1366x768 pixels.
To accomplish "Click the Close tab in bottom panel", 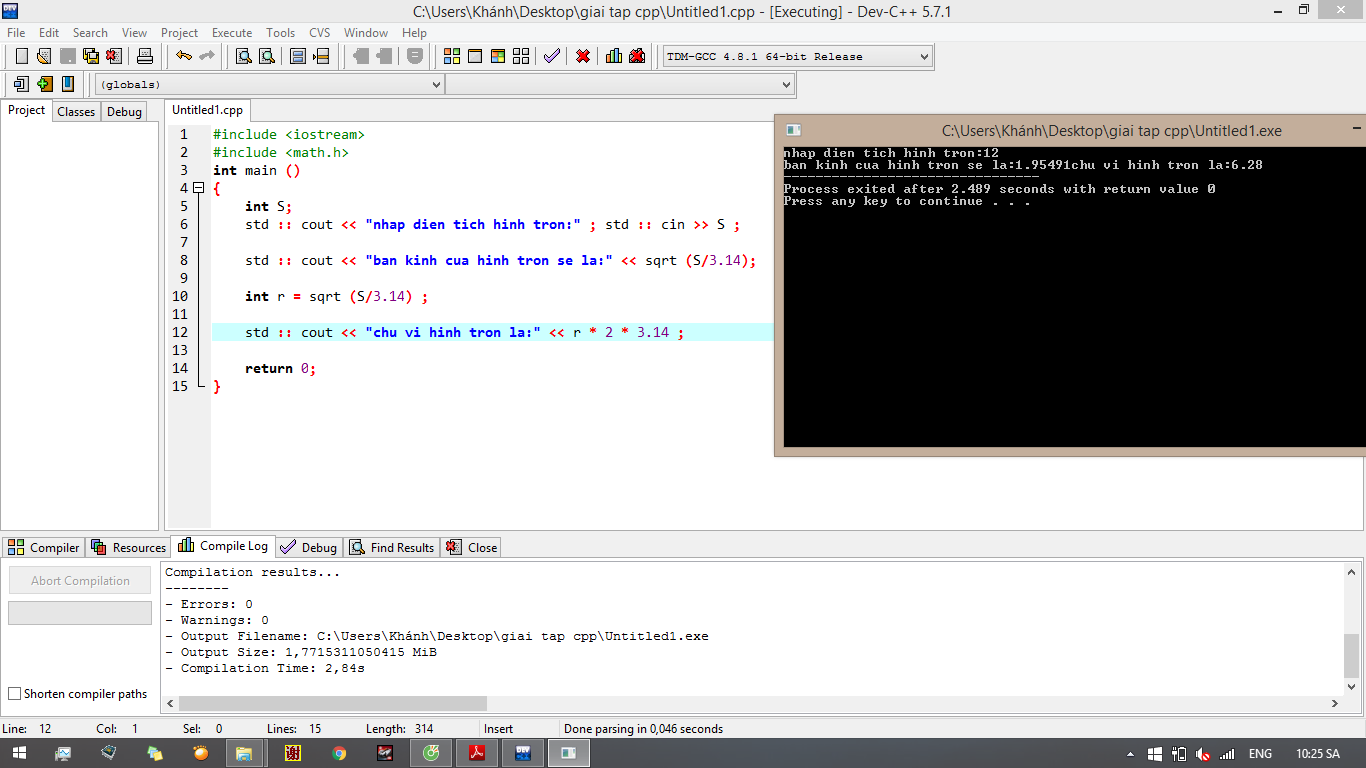I will point(472,547).
